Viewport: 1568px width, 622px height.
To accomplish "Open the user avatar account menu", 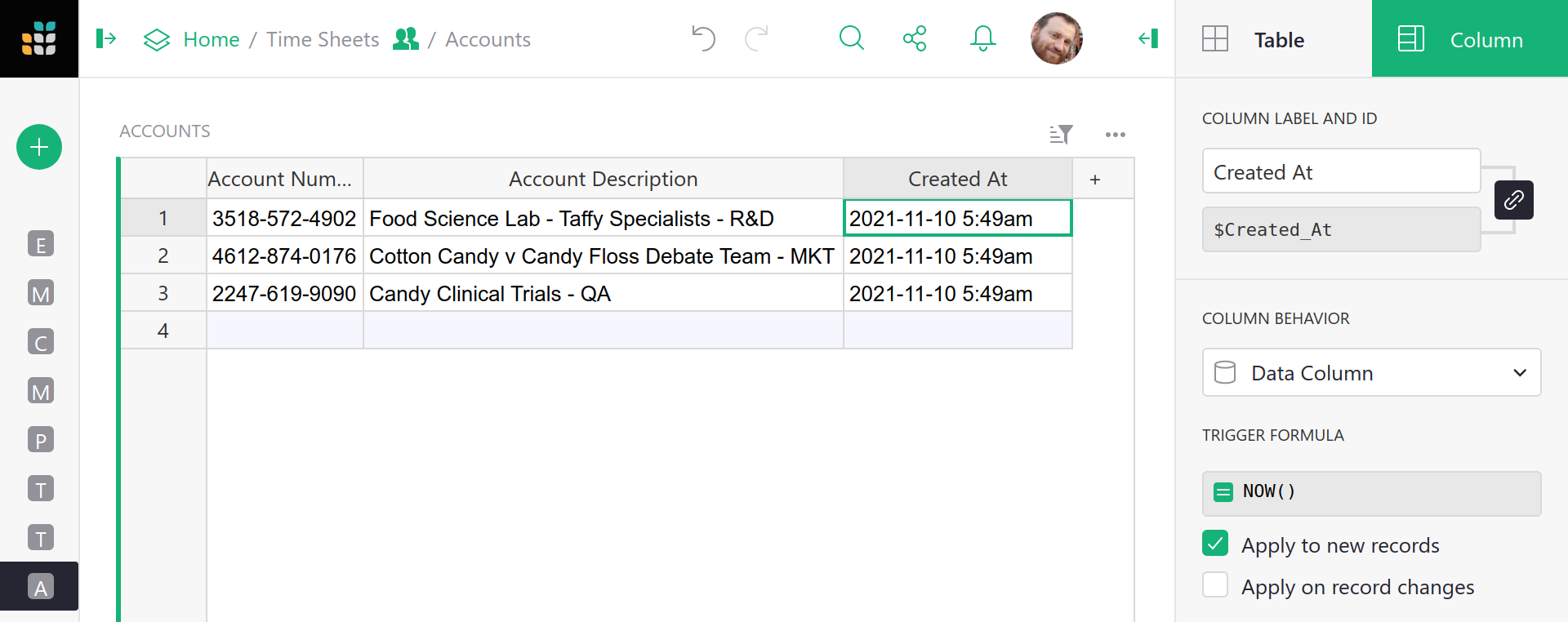I will pos(1056,38).
